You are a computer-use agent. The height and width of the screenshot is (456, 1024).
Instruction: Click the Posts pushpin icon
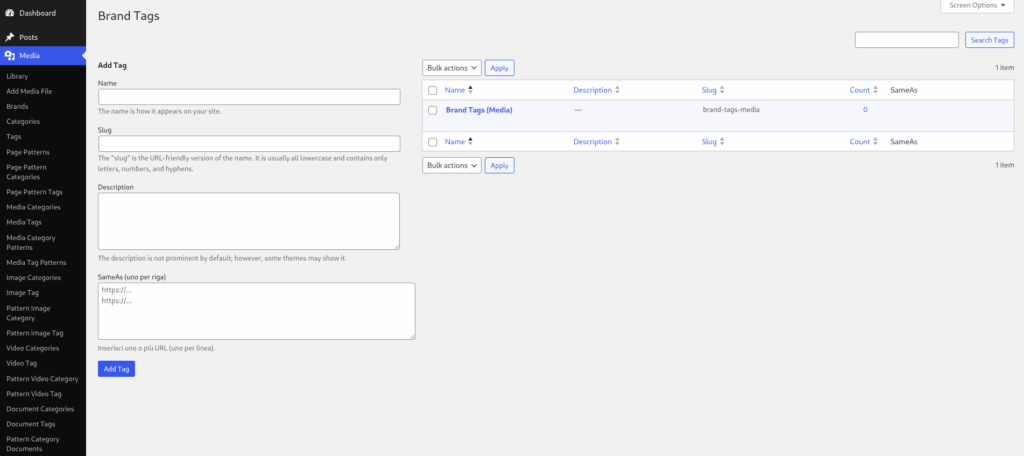(x=10, y=37)
